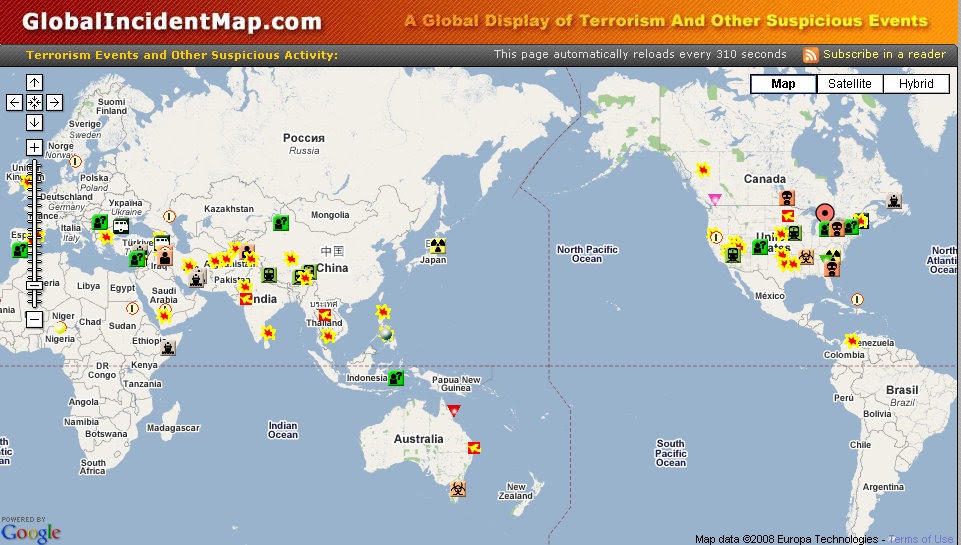Click the info circle marker on US west coast
Viewport: 961px width, 545px height.
(x=715, y=237)
